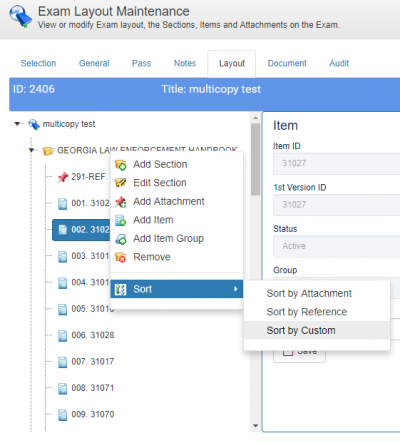
Task: Switch to the Document tab
Action: [x=287, y=63]
